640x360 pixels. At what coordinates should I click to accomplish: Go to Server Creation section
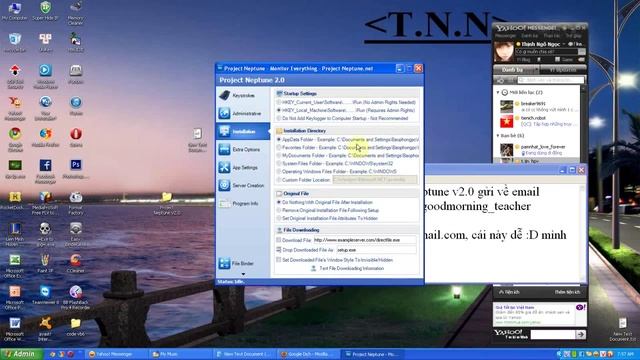(x=243, y=185)
